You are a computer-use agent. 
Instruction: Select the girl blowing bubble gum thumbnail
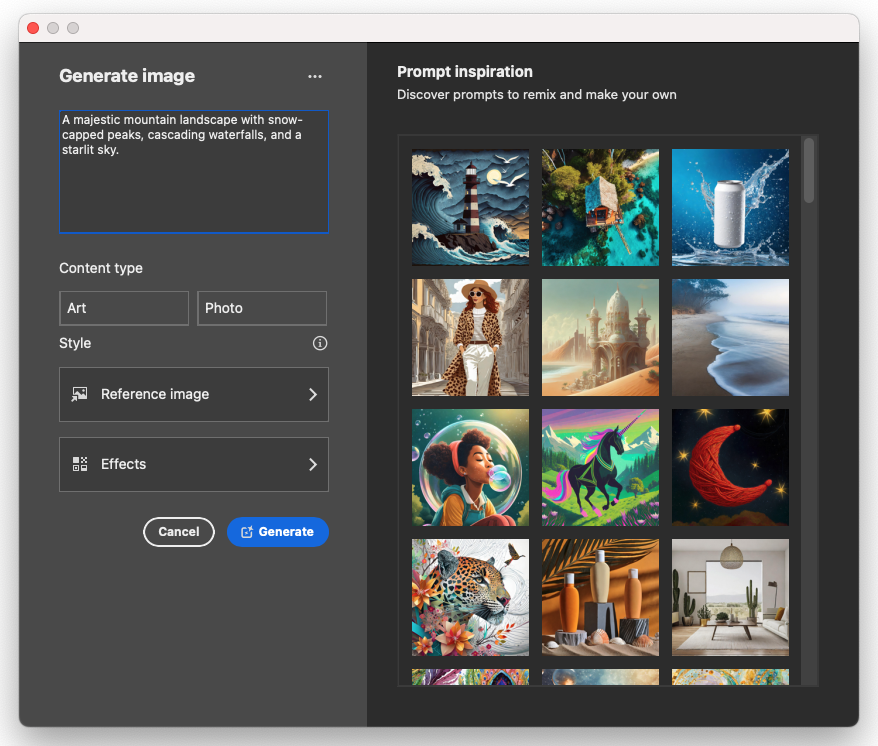pyautogui.click(x=470, y=467)
